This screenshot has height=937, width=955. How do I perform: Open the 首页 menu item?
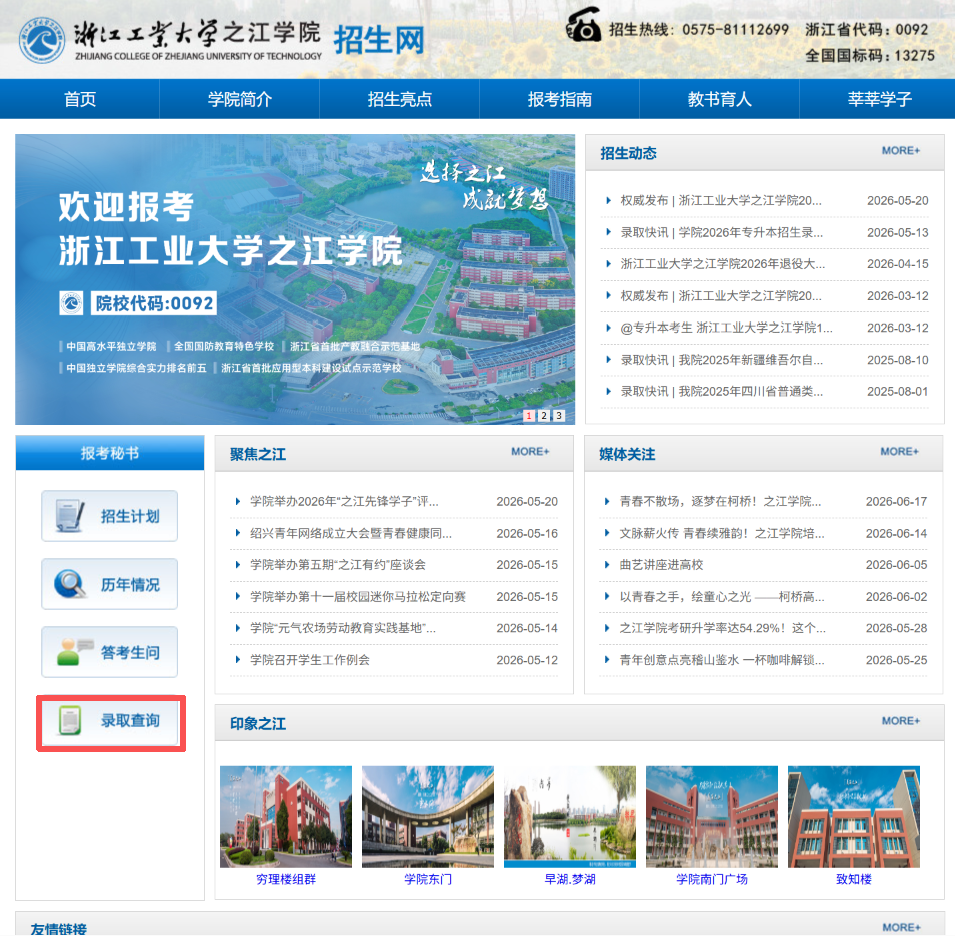tap(80, 99)
